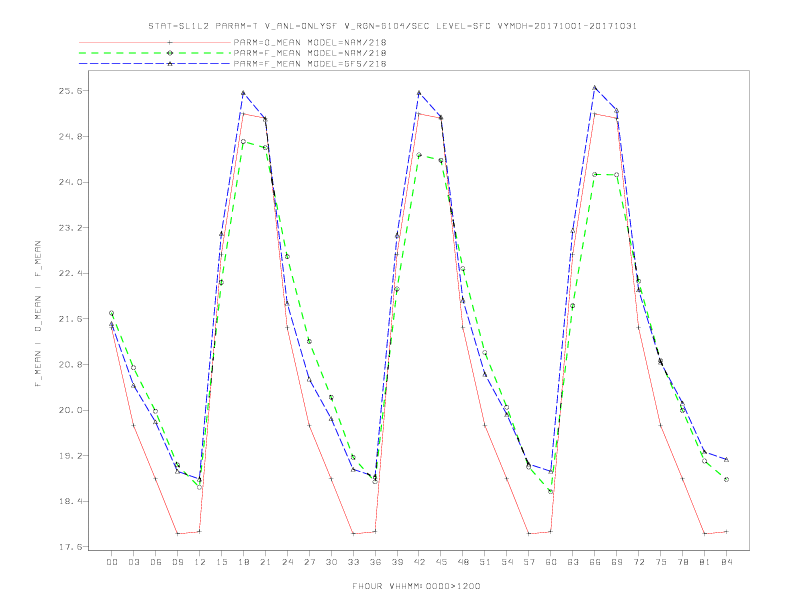This screenshot has height=612, width=792.
Task: Click x-axis hour label 36
Action: 375,562
